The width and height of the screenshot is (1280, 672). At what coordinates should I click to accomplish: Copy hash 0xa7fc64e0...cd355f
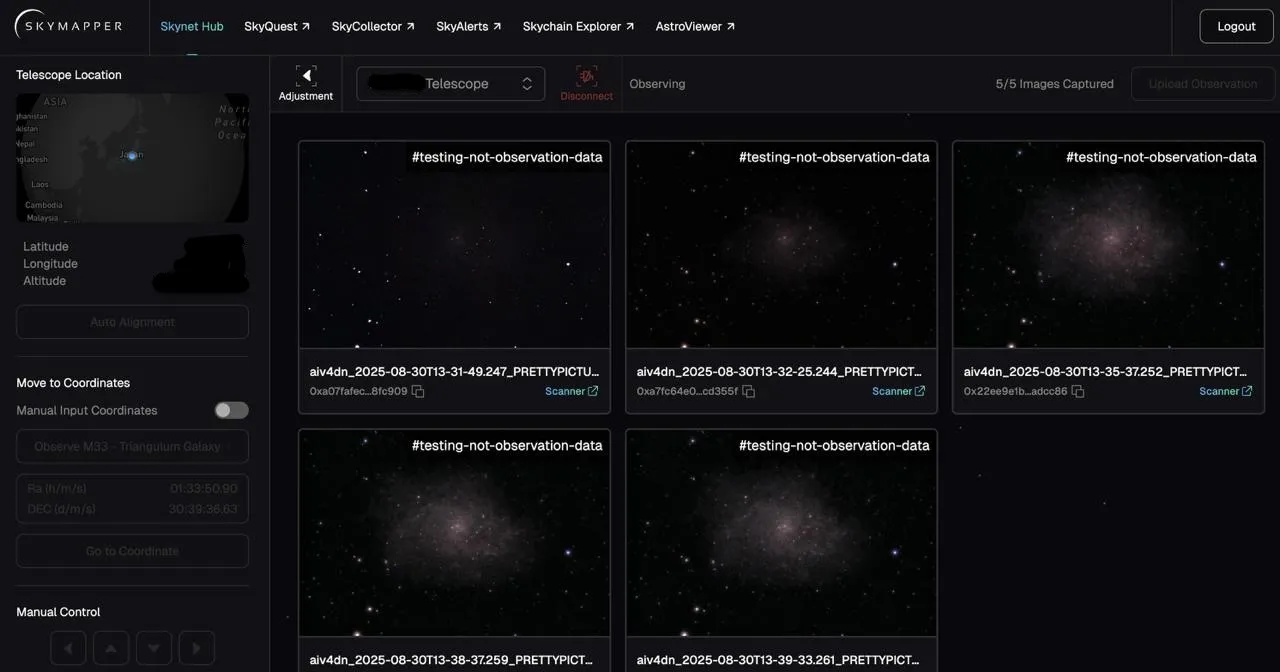(x=748, y=391)
